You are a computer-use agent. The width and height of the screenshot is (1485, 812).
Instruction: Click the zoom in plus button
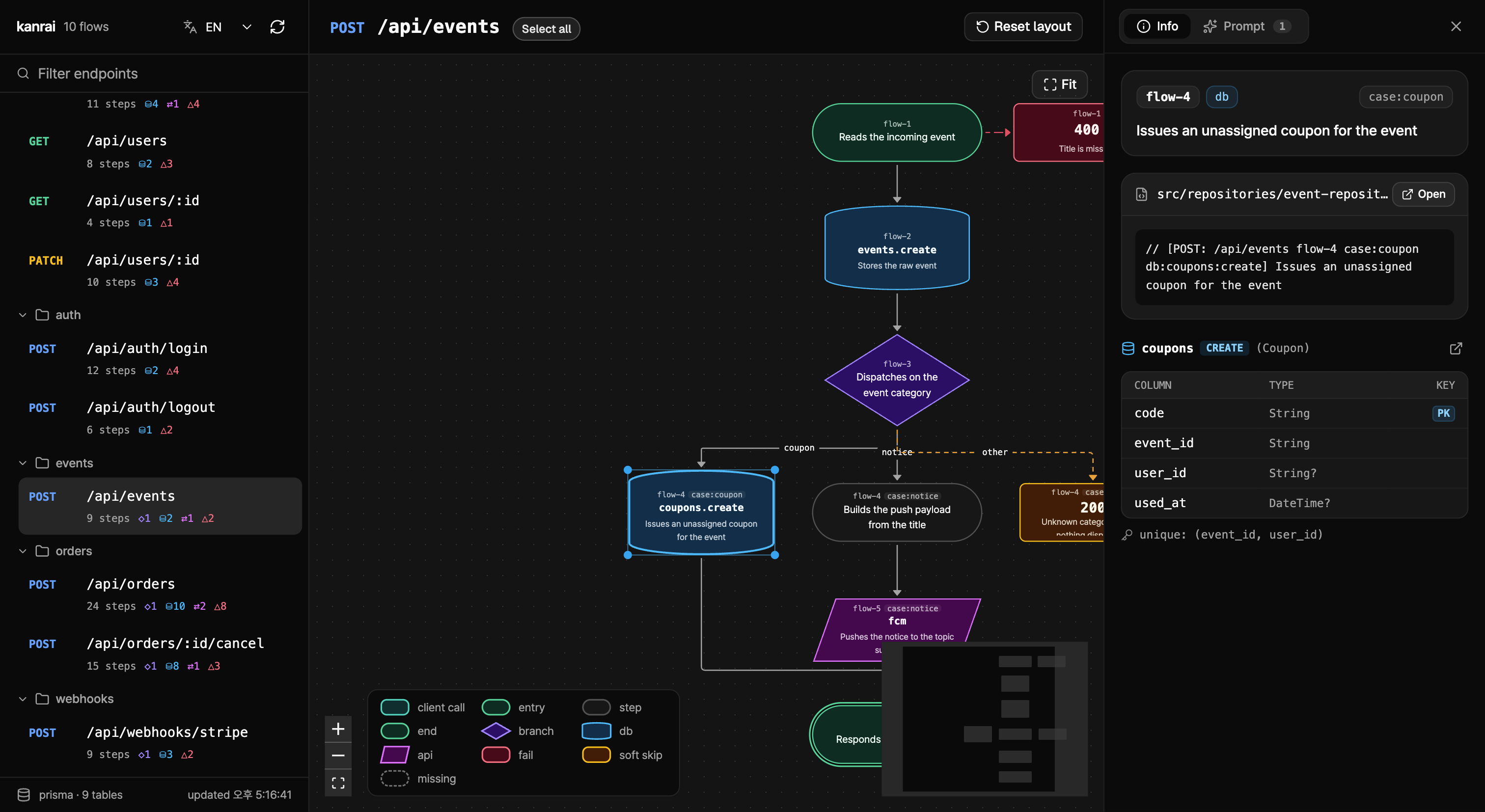click(338, 729)
